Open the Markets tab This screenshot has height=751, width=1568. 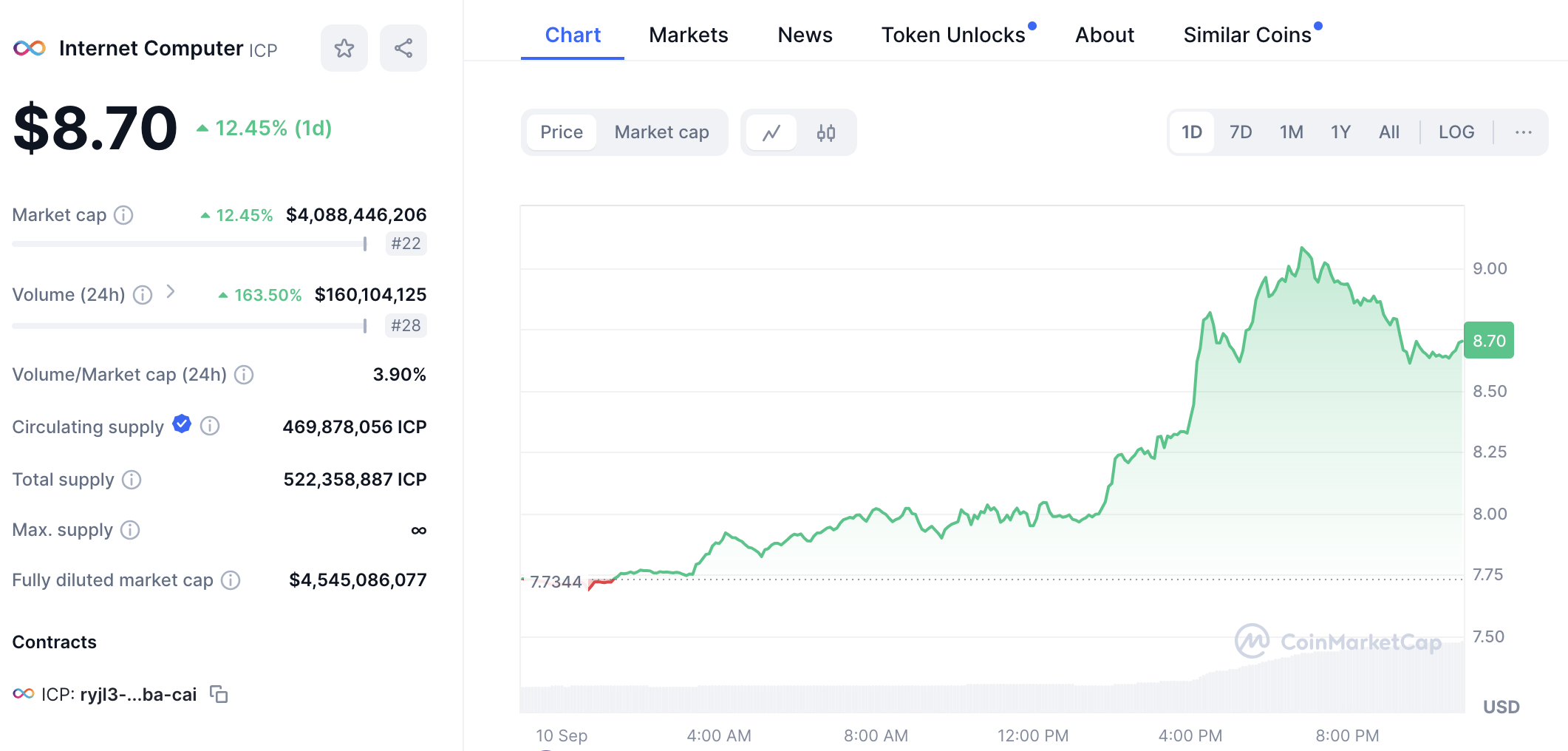(x=688, y=35)
